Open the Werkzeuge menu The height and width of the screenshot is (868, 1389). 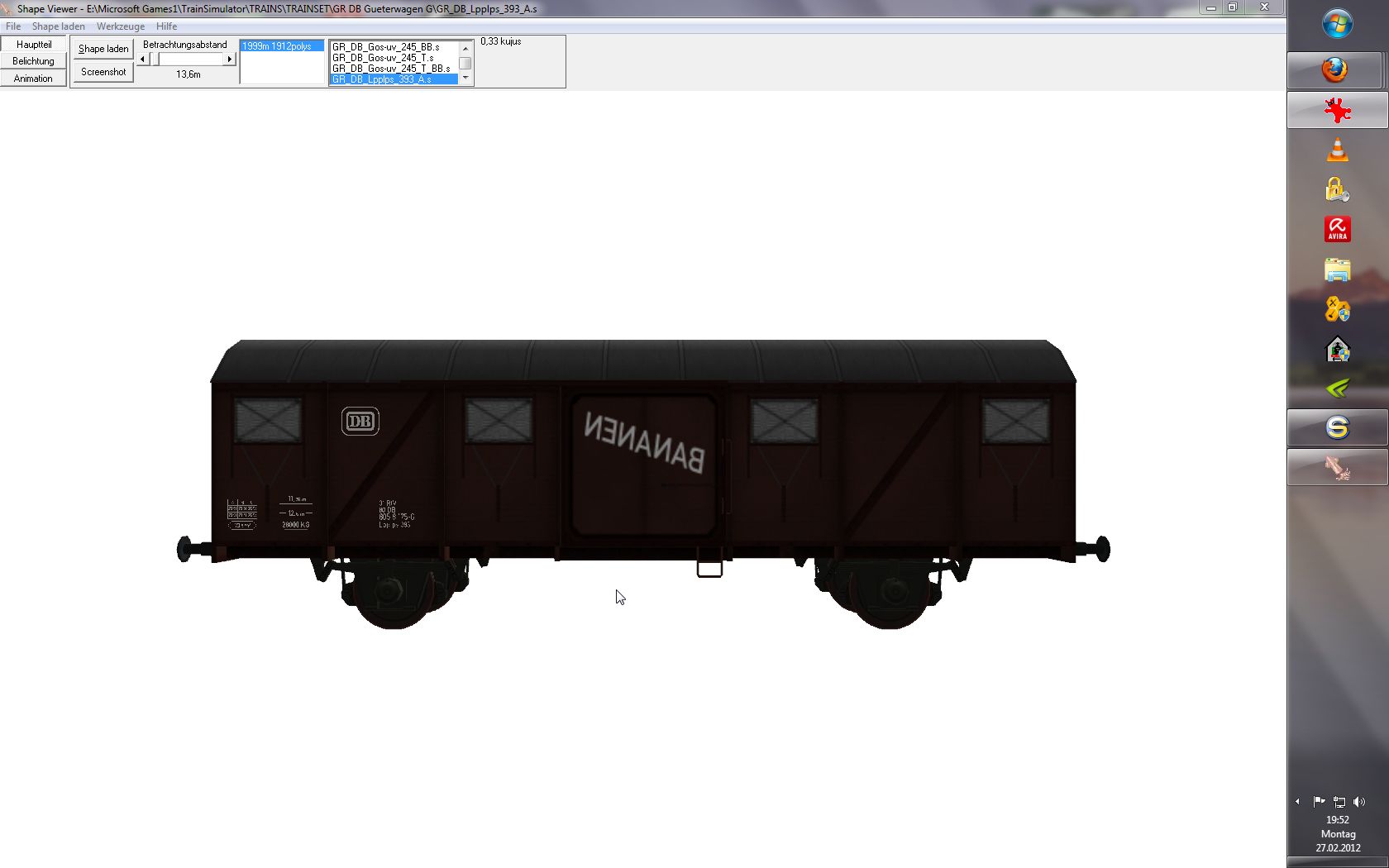click(x=120, y=26)
